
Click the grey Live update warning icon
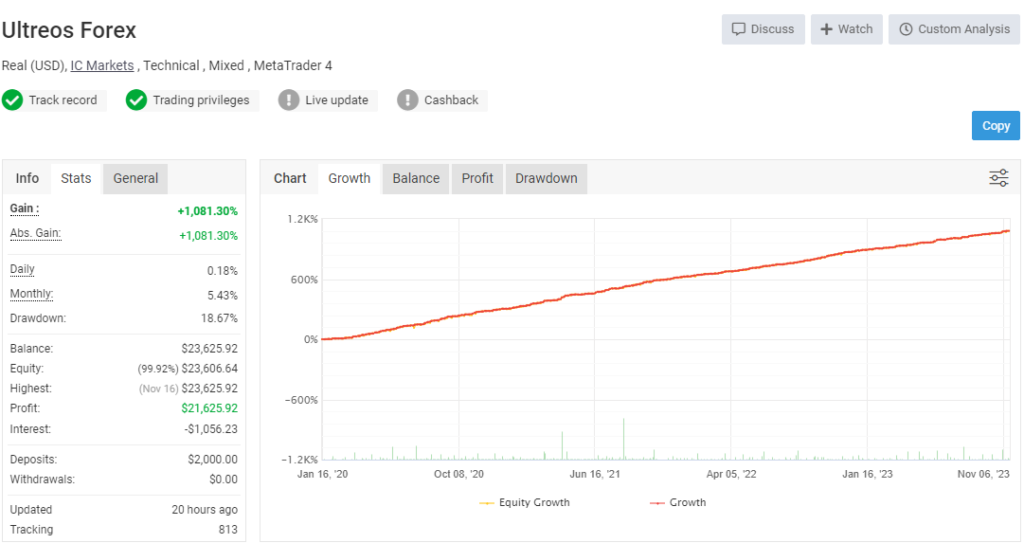point(288,100)
